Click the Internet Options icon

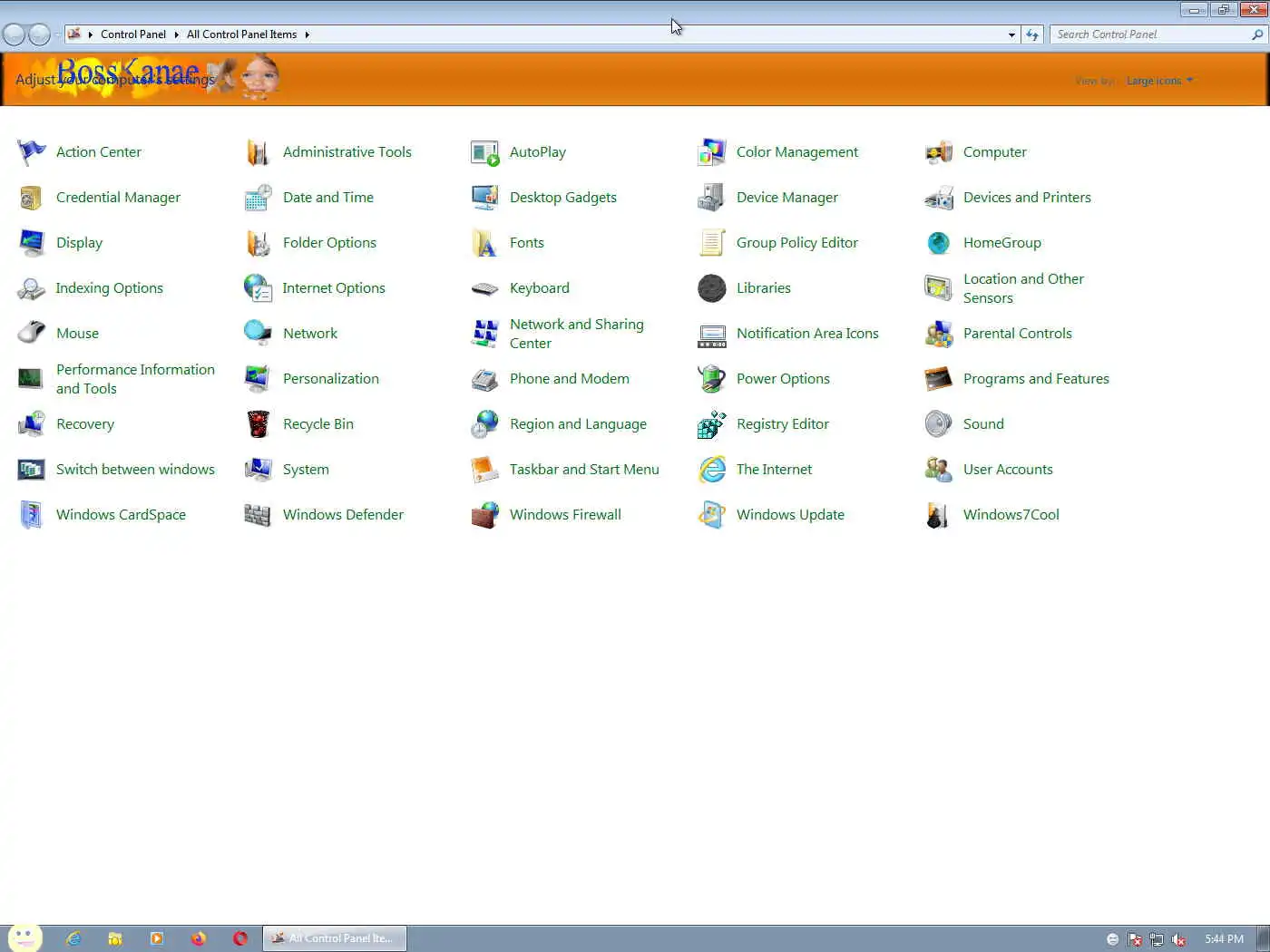(259, 288)
